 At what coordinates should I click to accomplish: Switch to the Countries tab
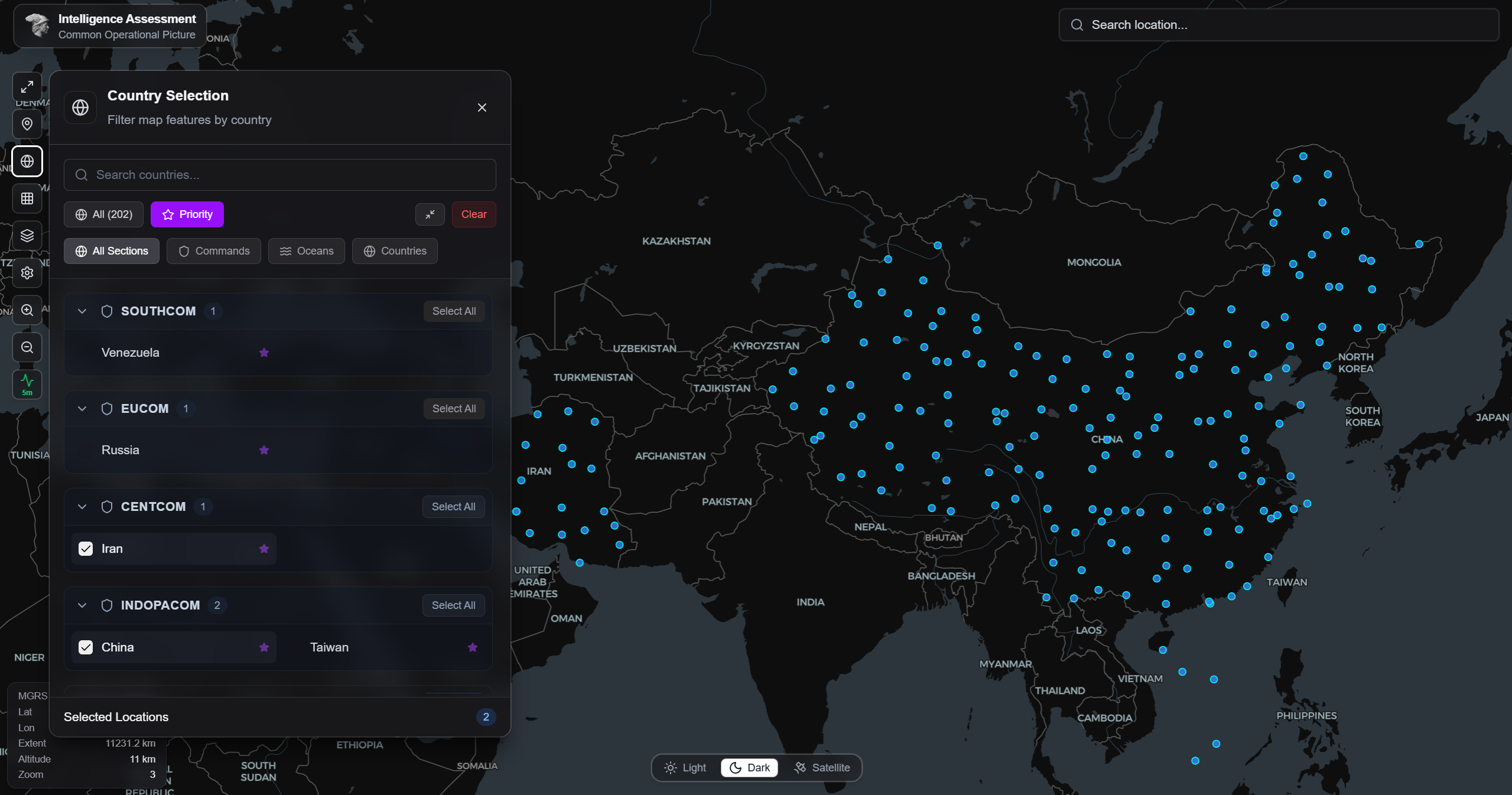pyautogui.click(x=395, y=251)
